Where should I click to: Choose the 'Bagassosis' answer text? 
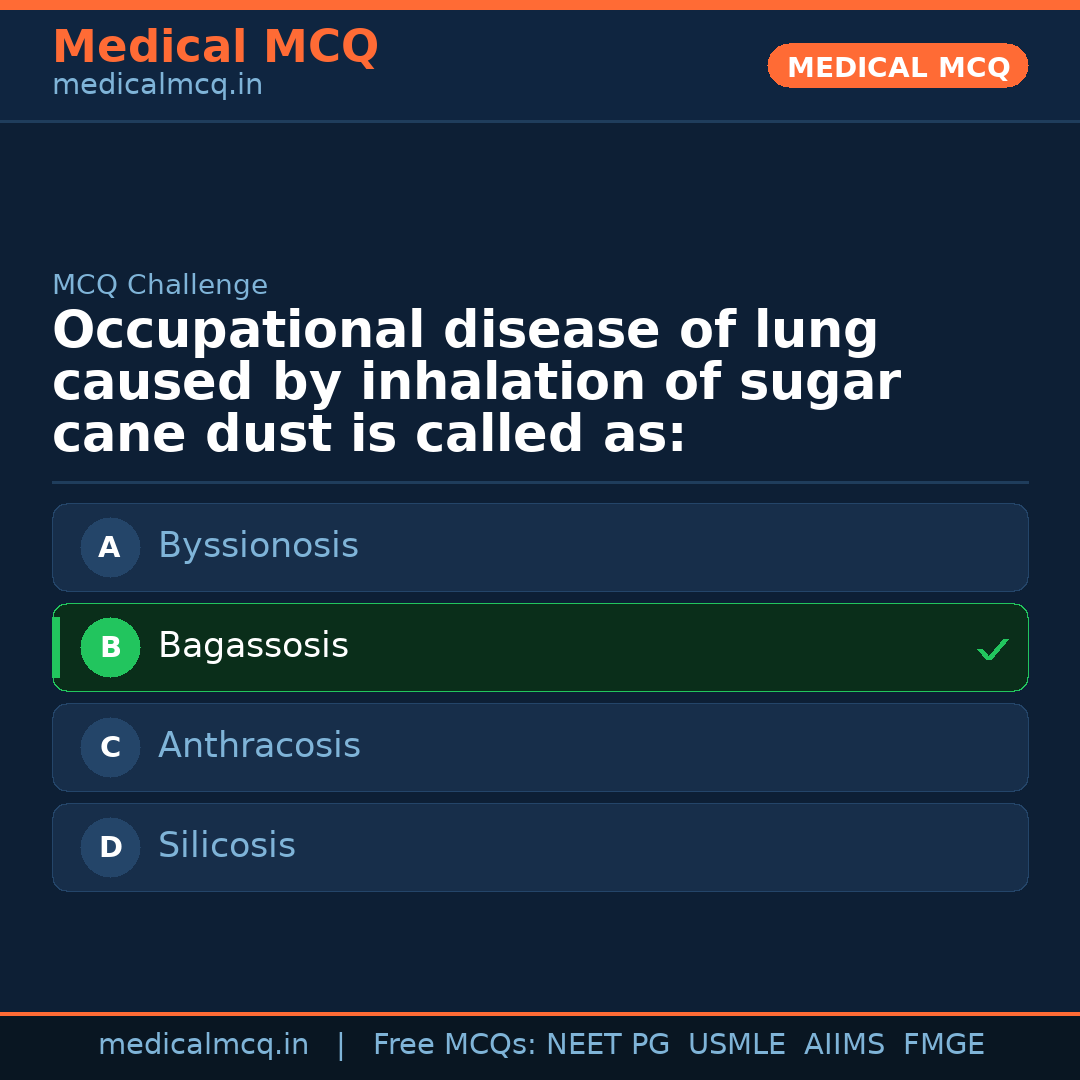[253, 646]
